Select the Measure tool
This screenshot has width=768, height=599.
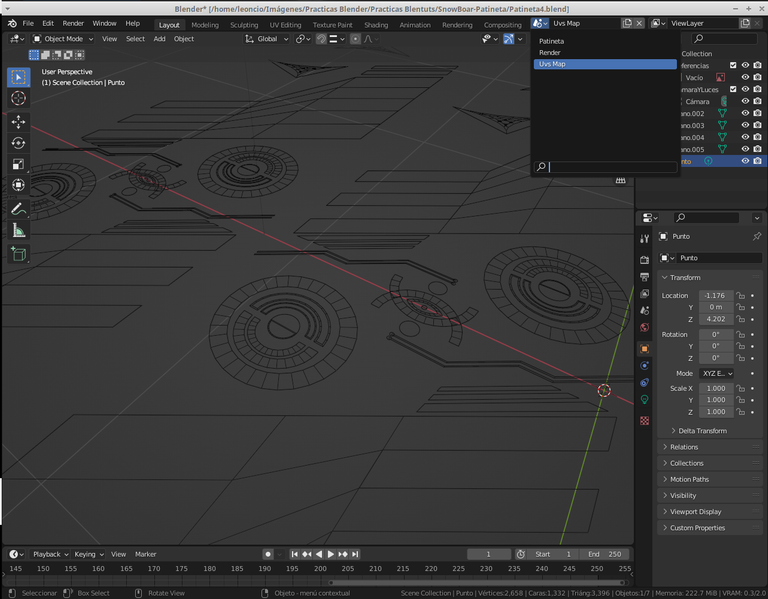19,230
